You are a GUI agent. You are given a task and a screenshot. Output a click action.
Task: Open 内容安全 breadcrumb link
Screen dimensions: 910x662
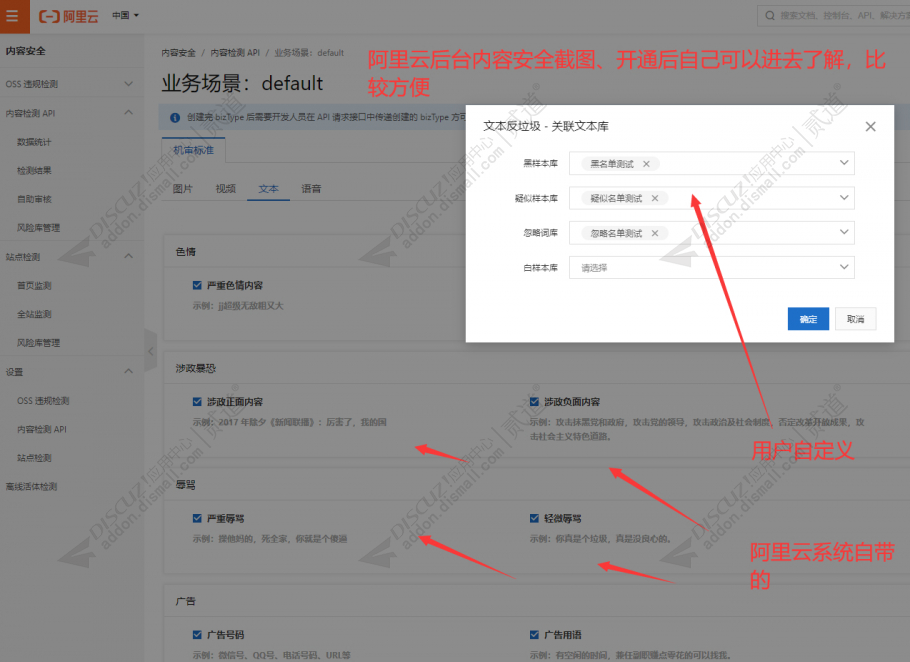[x=179, y=53]
